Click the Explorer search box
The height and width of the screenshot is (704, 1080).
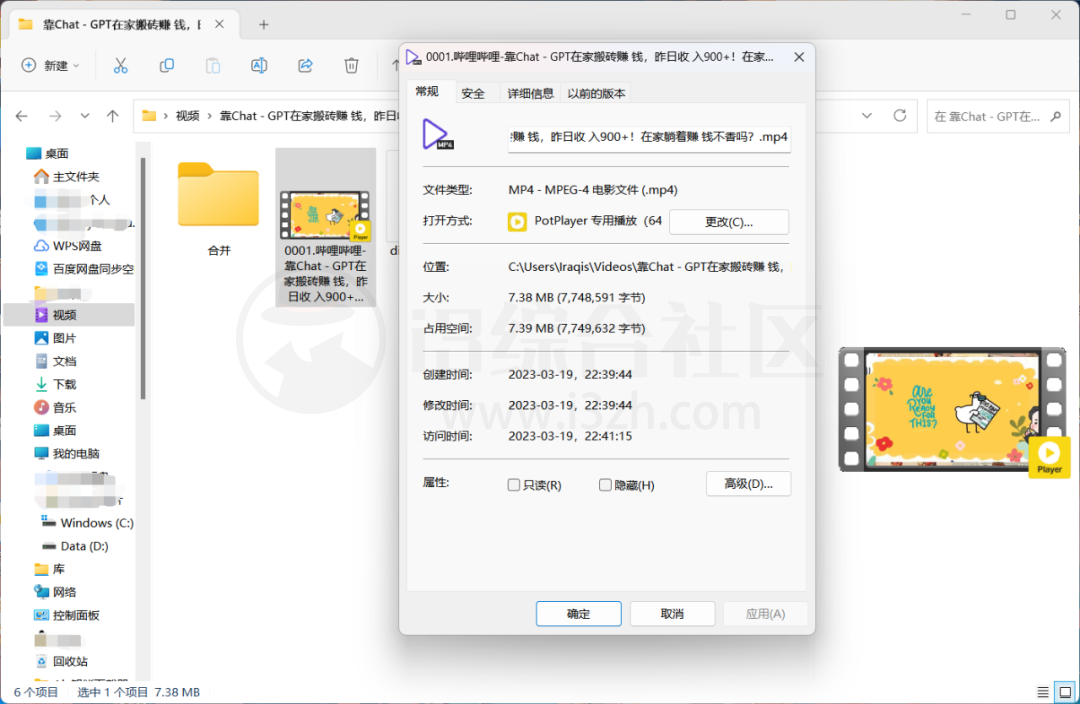[x=997, y=116]
